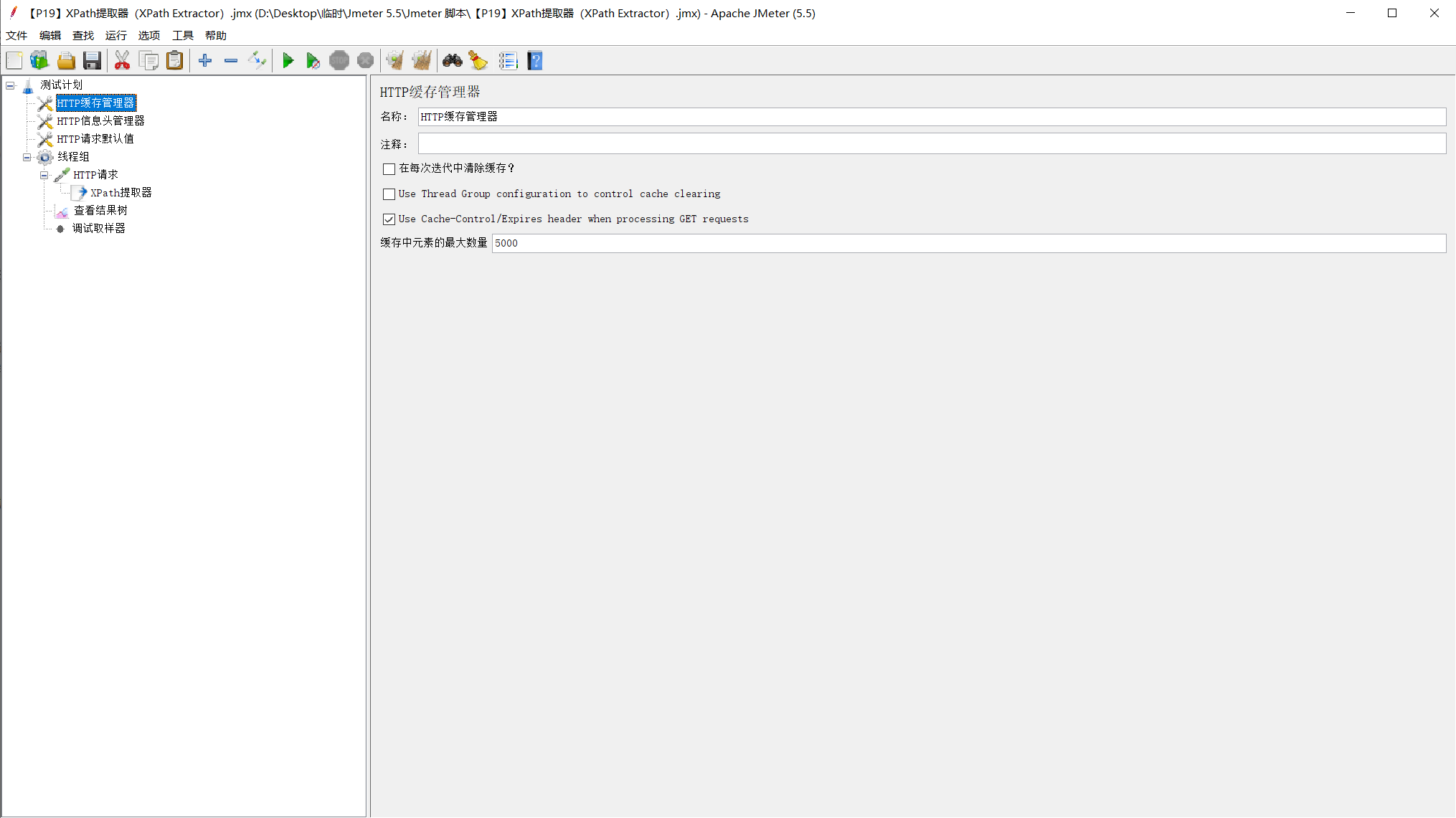
Task: Click the Start no pauses toolbar icon
Action: (313, 60)
